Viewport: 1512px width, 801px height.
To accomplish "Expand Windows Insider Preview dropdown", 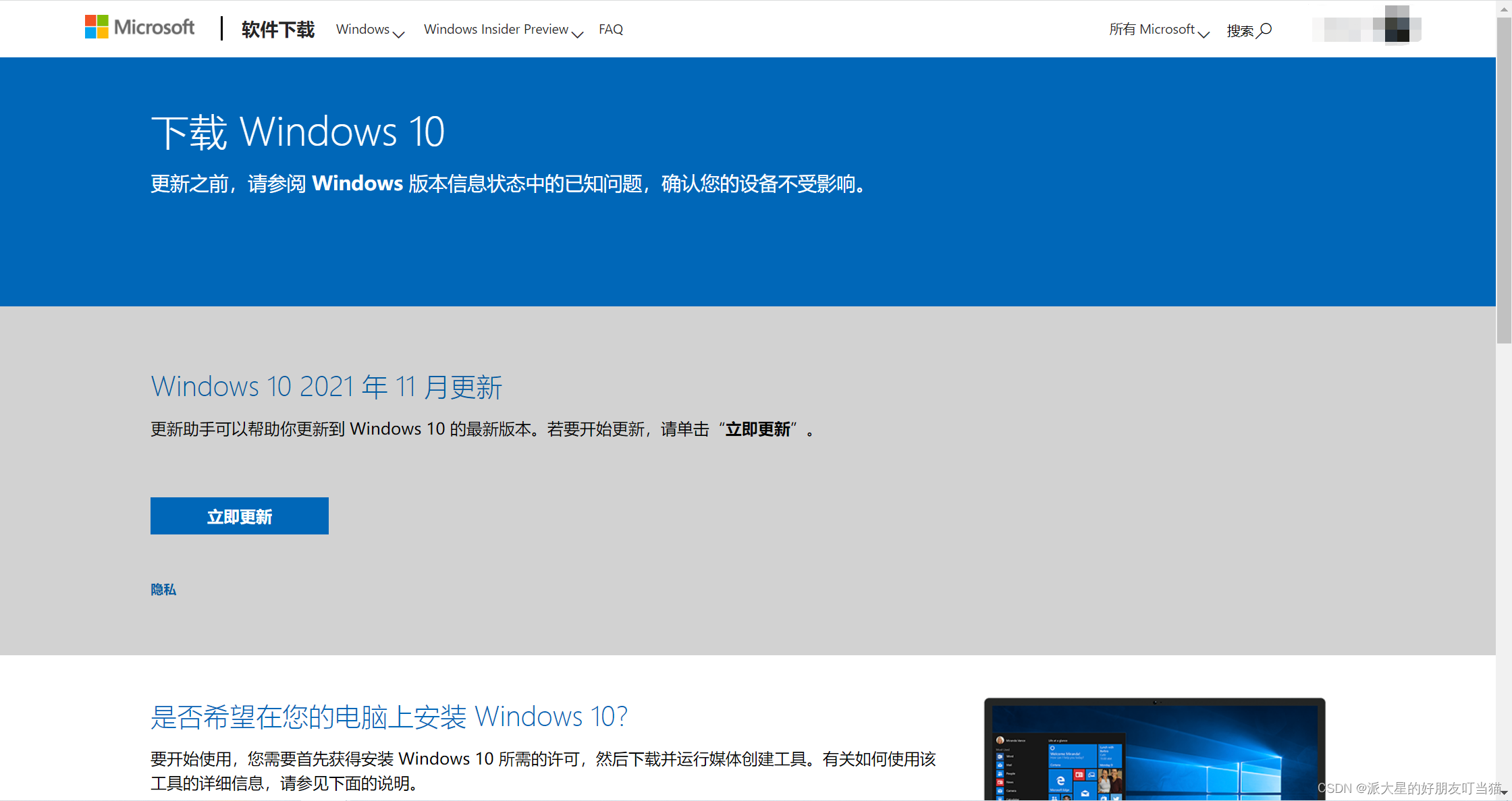I will pyautogui.click(x=503, y=30).
